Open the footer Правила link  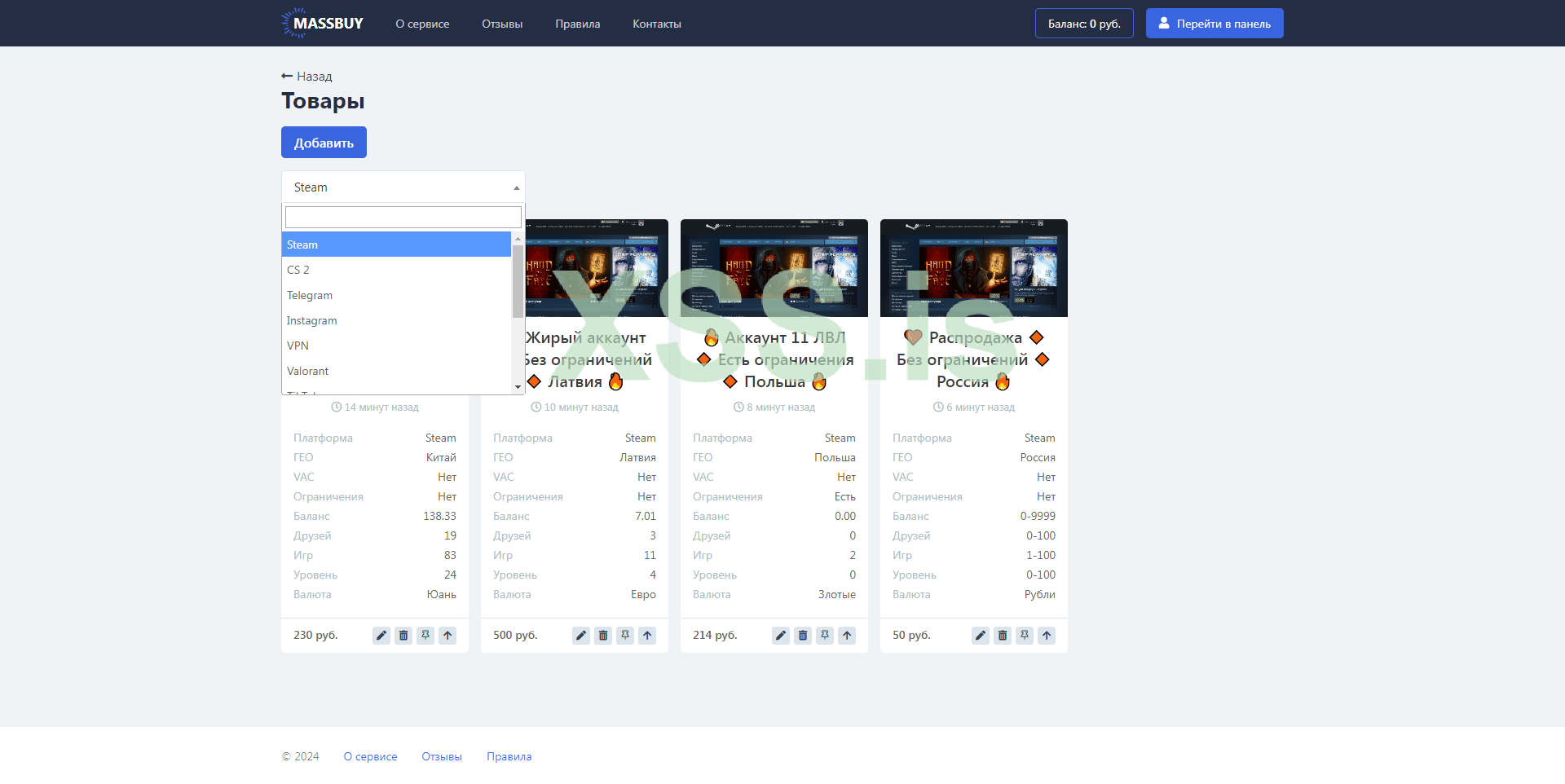point(509,756)
